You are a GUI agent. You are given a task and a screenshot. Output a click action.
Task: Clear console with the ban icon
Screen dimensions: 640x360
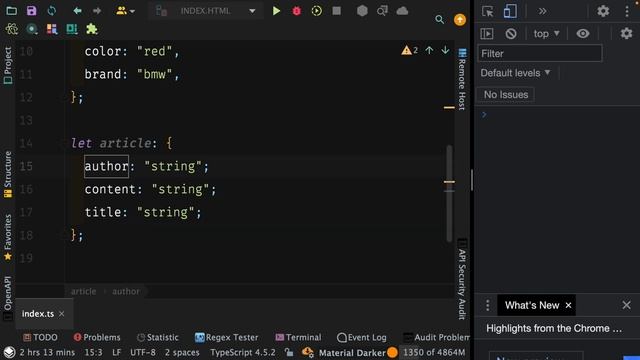tap(511, 33)
